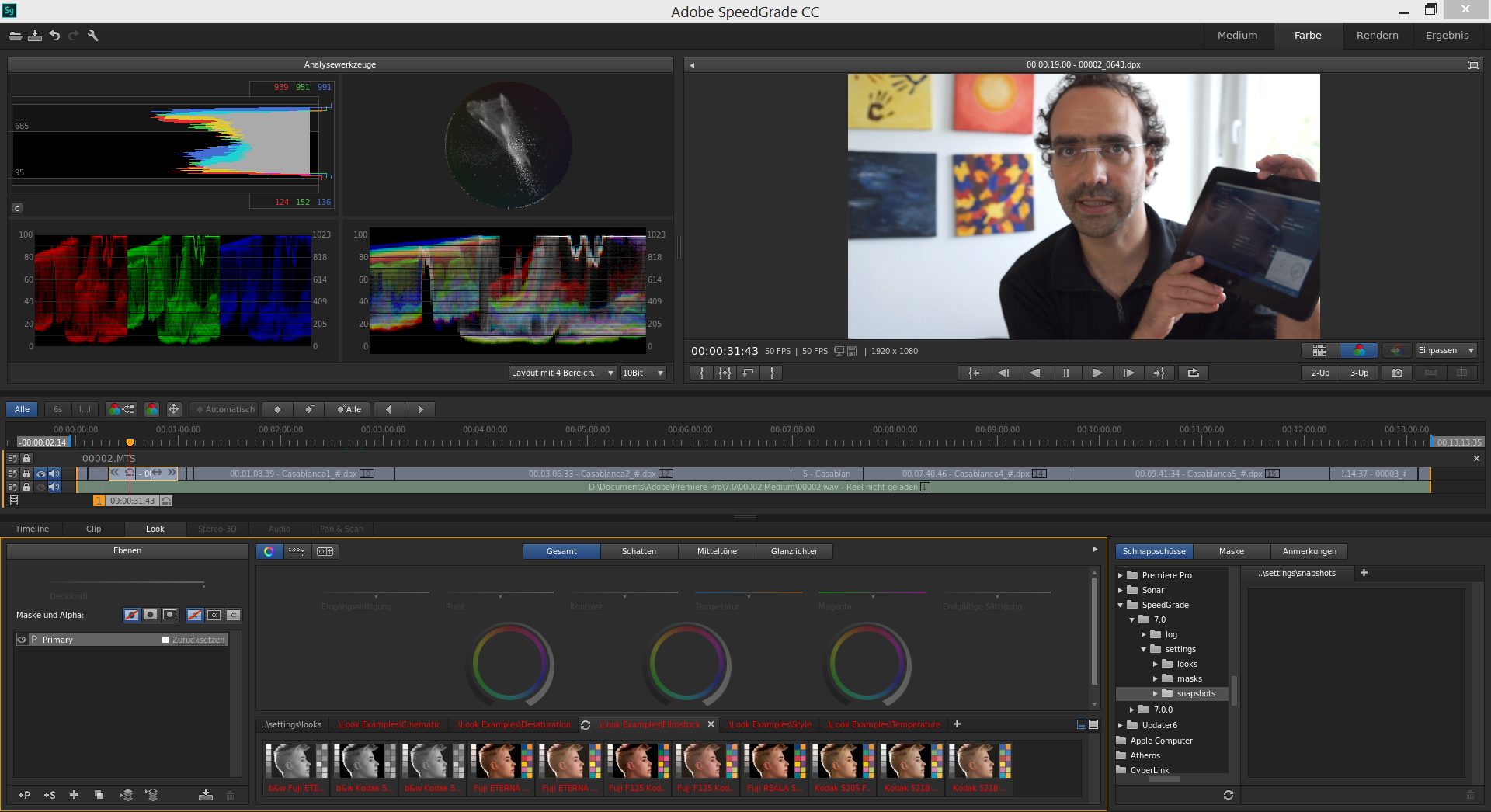Viewport: 1491px width, 812px height.
Task: Go to the next keyframe
Action: point(420,409)
